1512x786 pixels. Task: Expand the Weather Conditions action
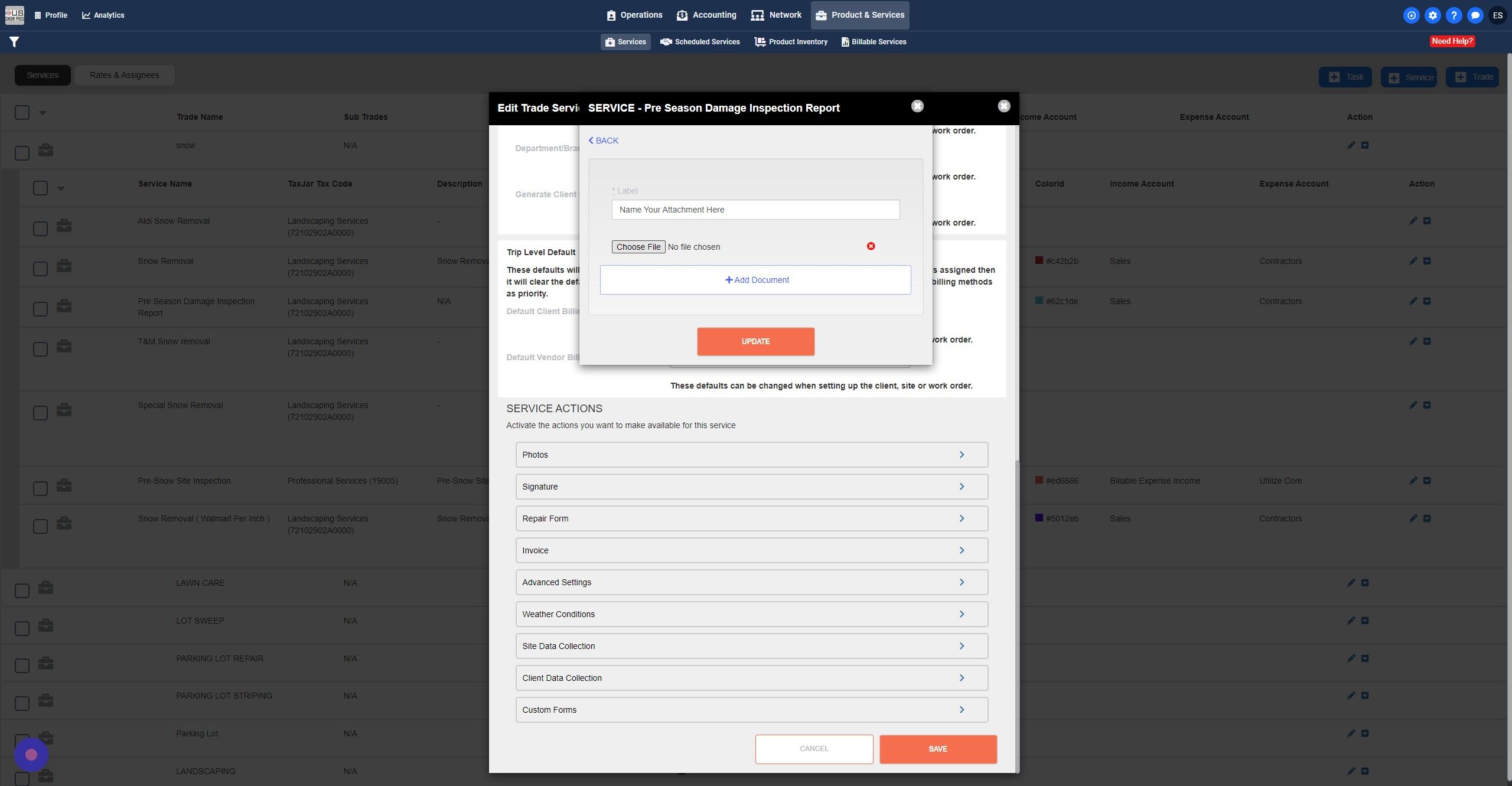coord(751,614)
